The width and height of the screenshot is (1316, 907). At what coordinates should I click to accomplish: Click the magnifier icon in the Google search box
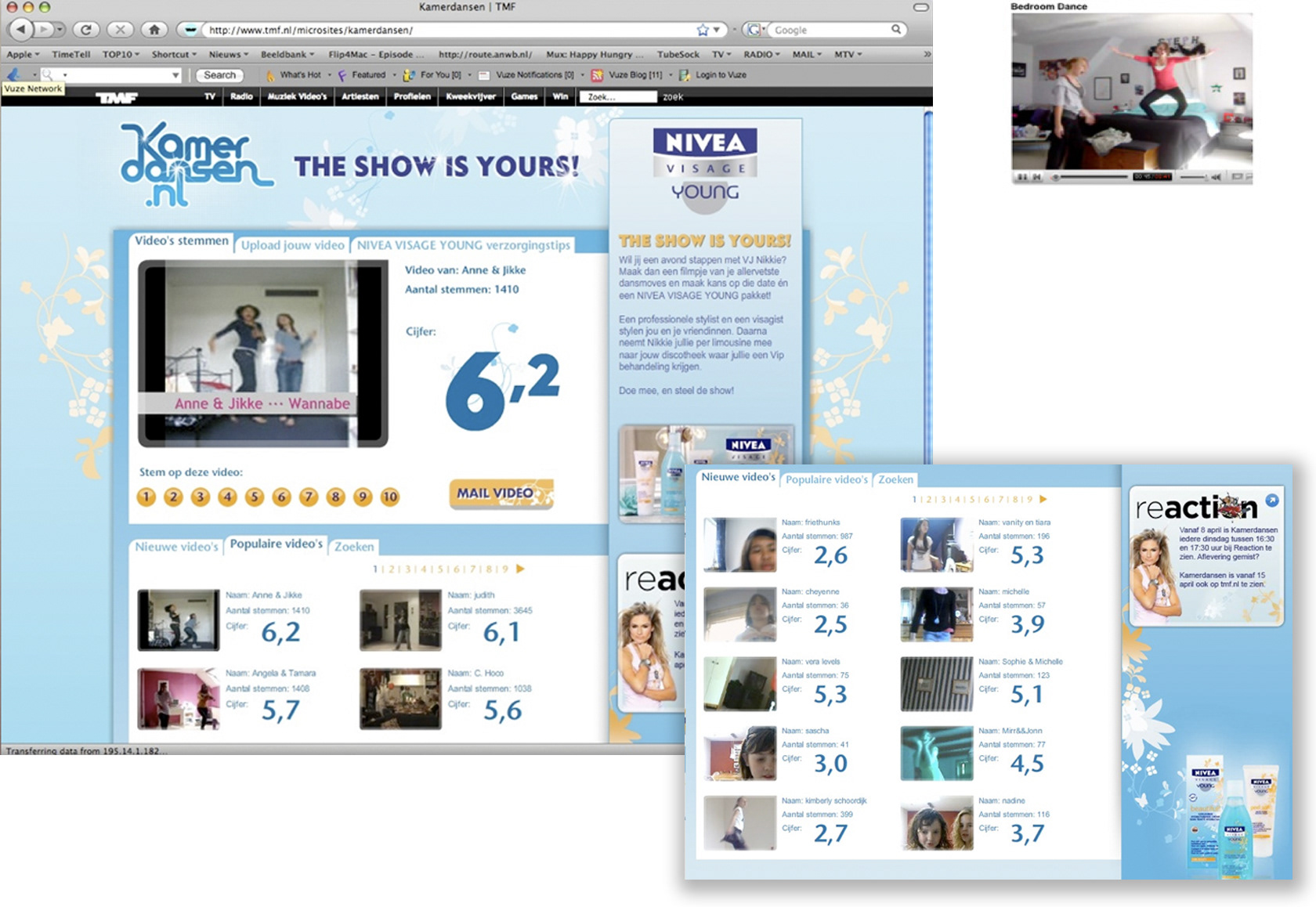tap(896, 29)
